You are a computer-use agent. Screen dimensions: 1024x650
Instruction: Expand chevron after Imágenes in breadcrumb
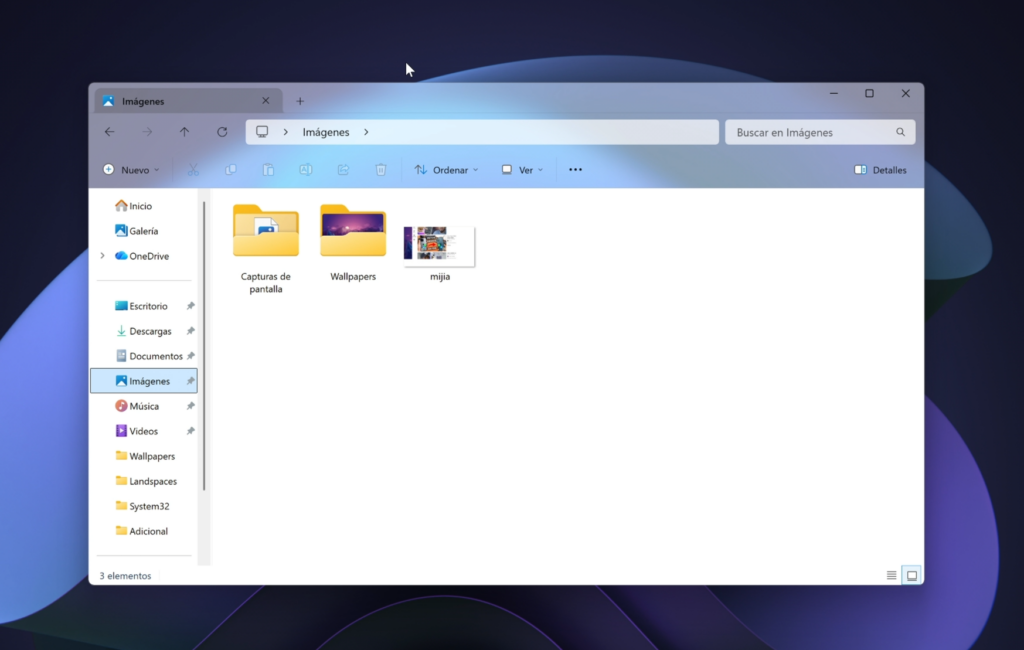366,132
